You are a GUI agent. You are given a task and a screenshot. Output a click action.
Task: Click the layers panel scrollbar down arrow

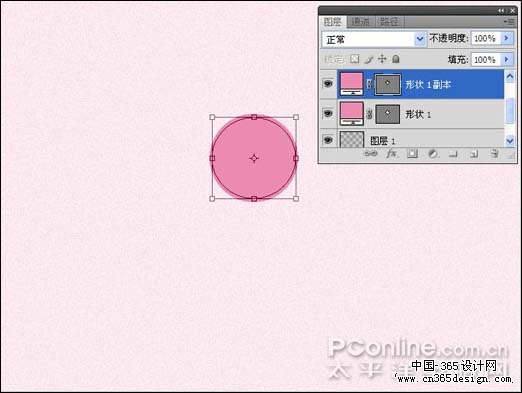(510, 140)
